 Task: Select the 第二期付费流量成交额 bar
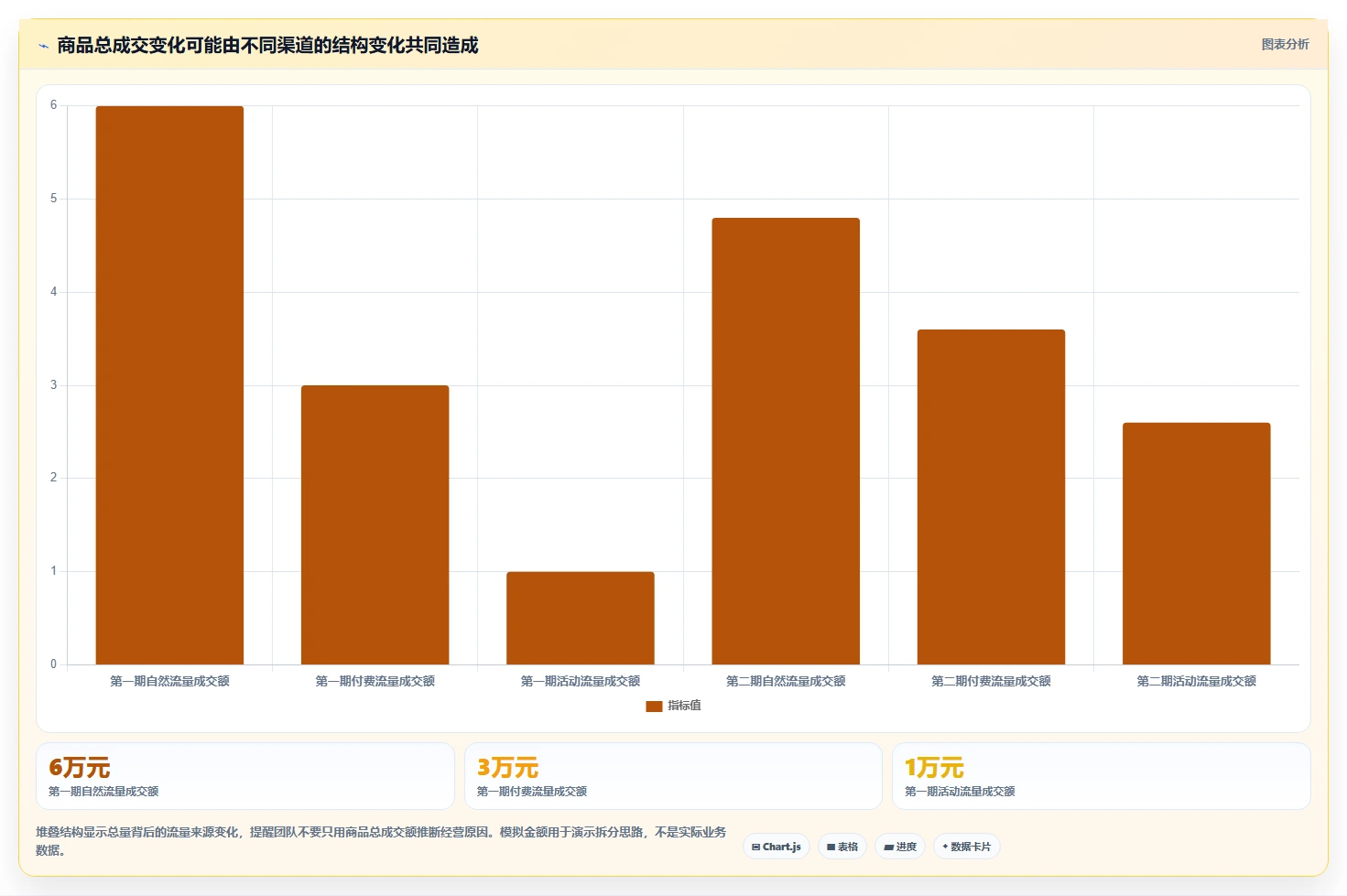[x=991, y=497]
